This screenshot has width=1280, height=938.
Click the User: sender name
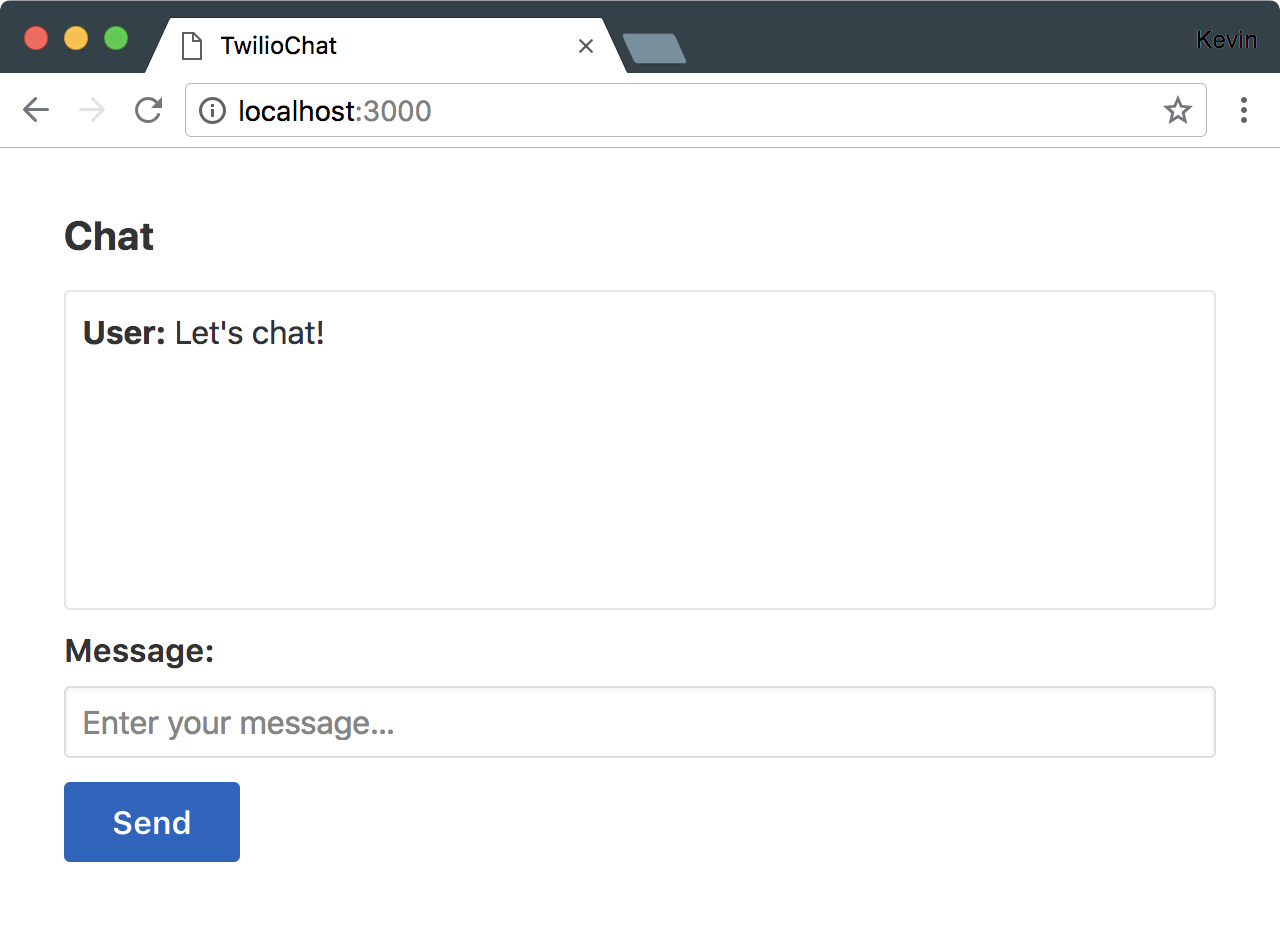pyautogui.click(x=124, y=333)
